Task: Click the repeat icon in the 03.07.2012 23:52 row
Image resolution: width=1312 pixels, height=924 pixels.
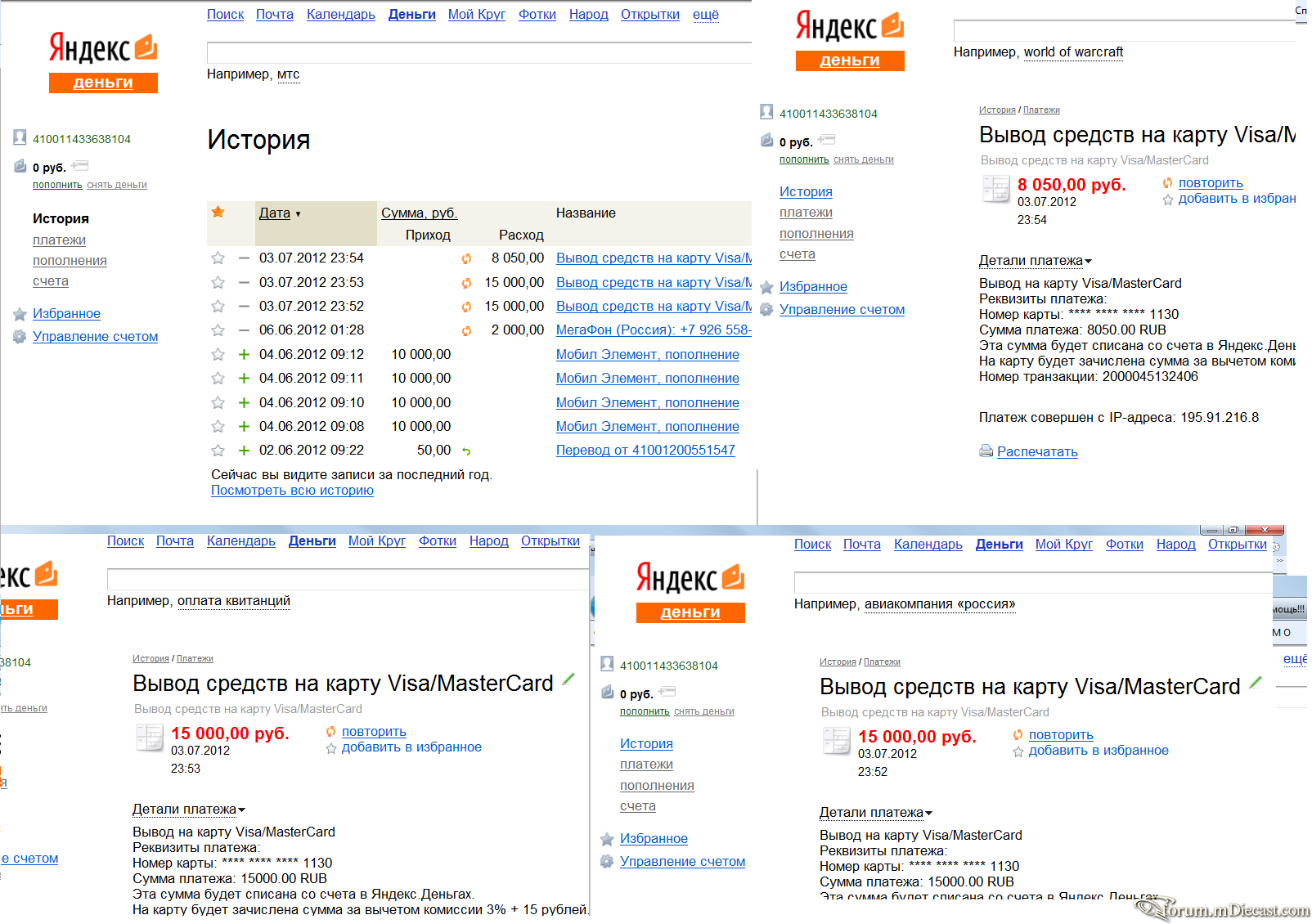Action: [466, 307]
